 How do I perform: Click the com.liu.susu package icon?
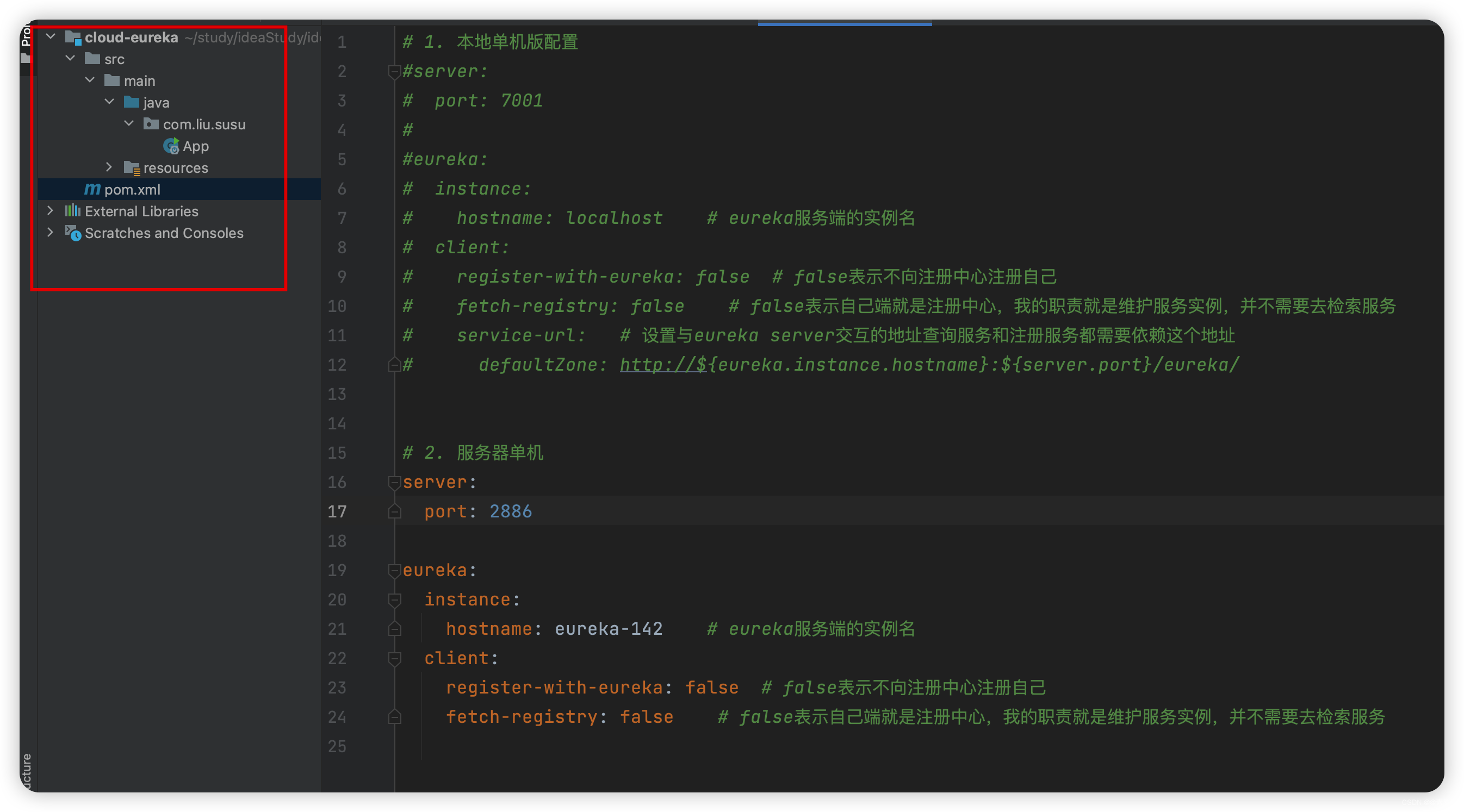[x=151, y=123]
